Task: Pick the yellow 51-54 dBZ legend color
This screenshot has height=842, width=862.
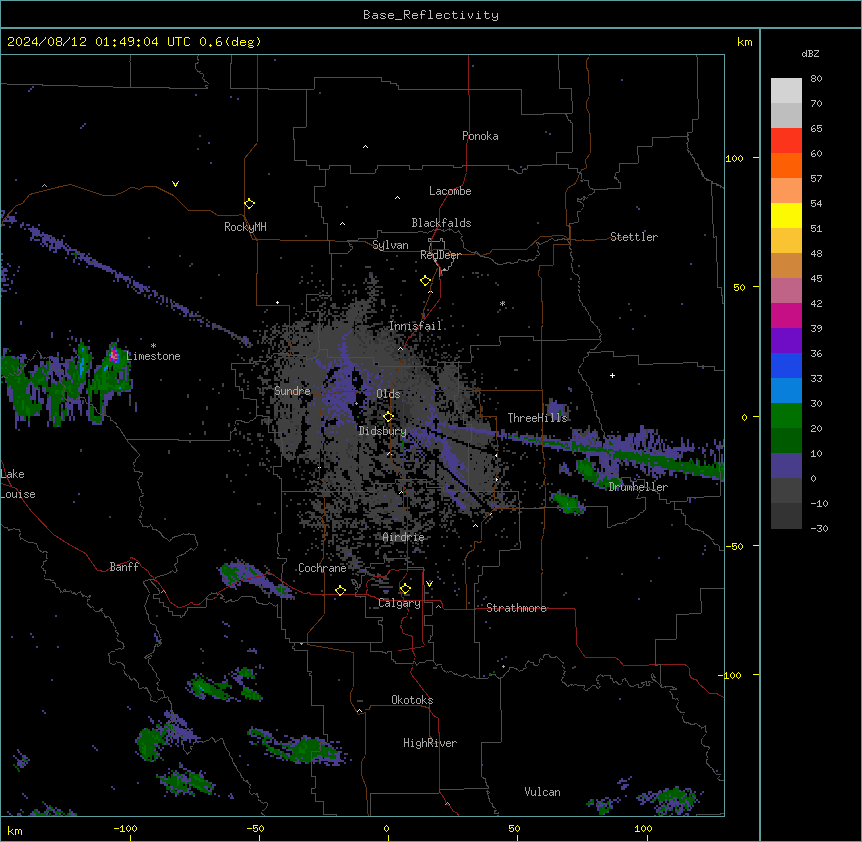Action: coord(786,216)
